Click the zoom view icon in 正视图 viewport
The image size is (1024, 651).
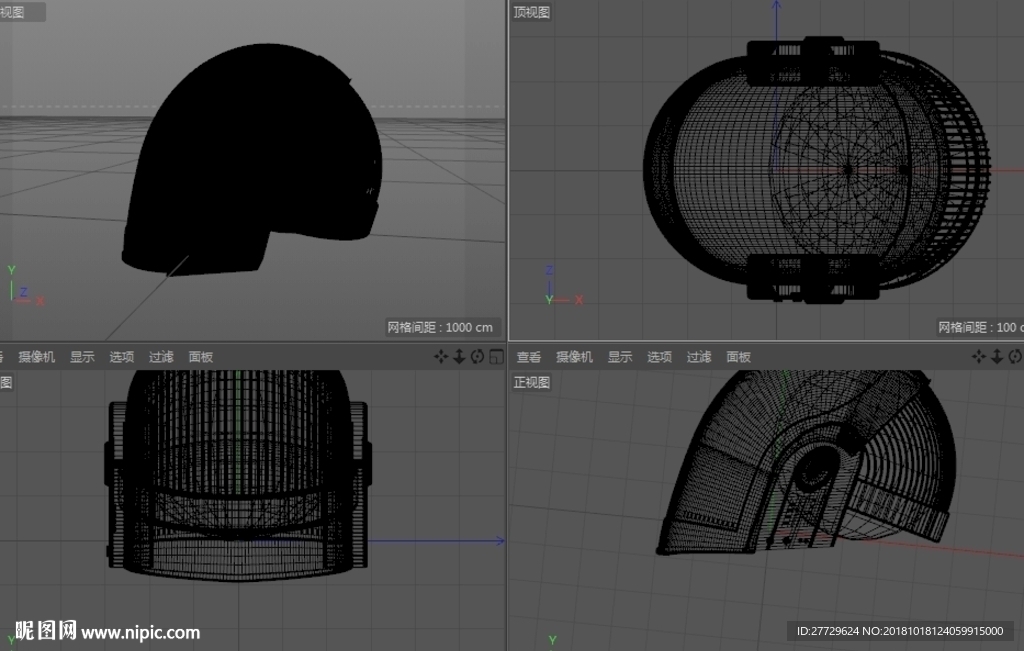[x=997, y=357]
